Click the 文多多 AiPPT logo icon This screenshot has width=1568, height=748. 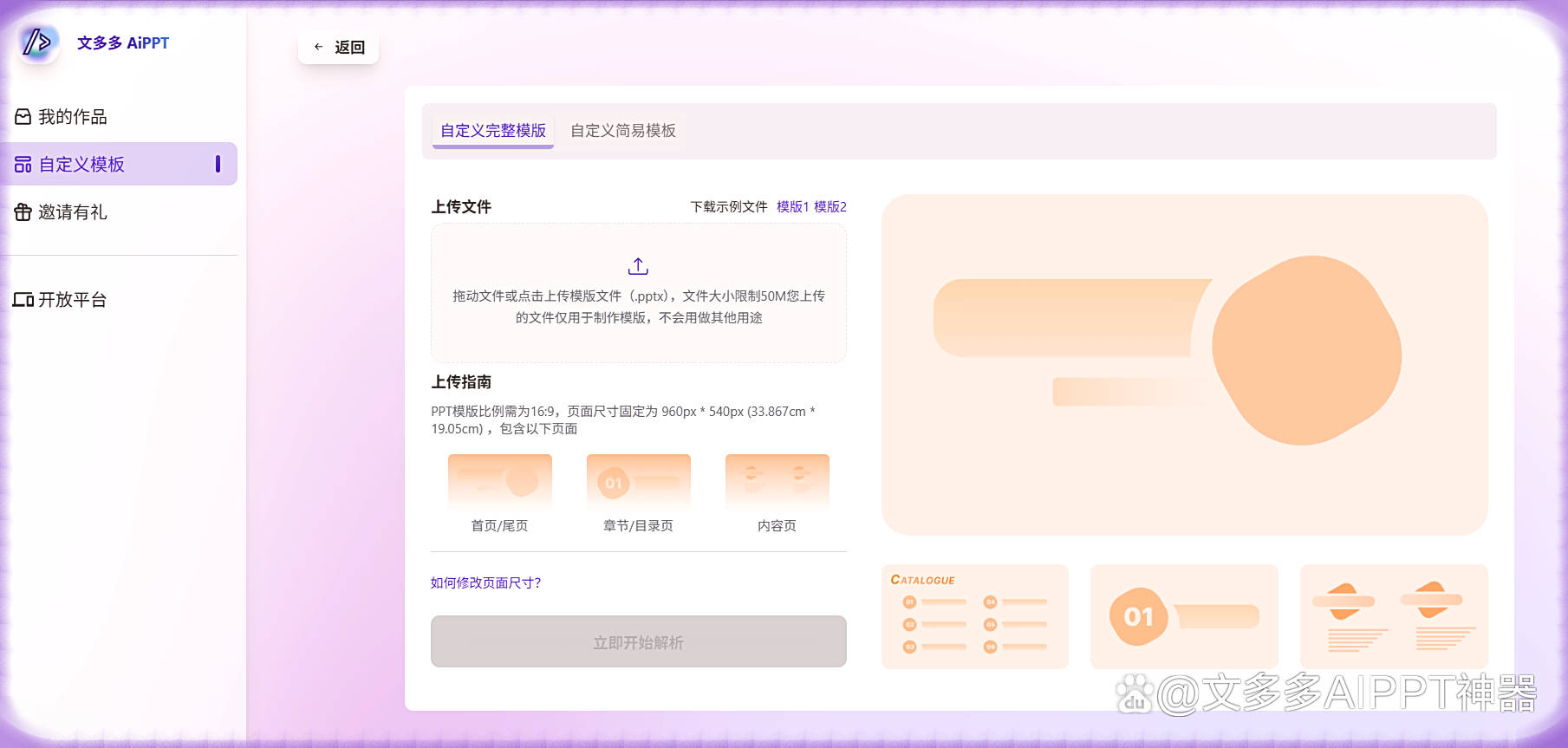point(38,42)
